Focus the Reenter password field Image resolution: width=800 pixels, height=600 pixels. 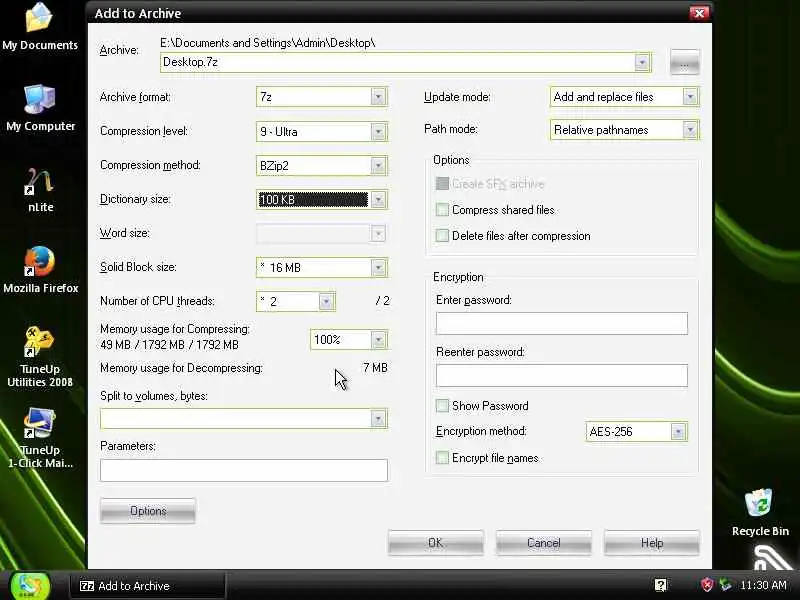562,376
